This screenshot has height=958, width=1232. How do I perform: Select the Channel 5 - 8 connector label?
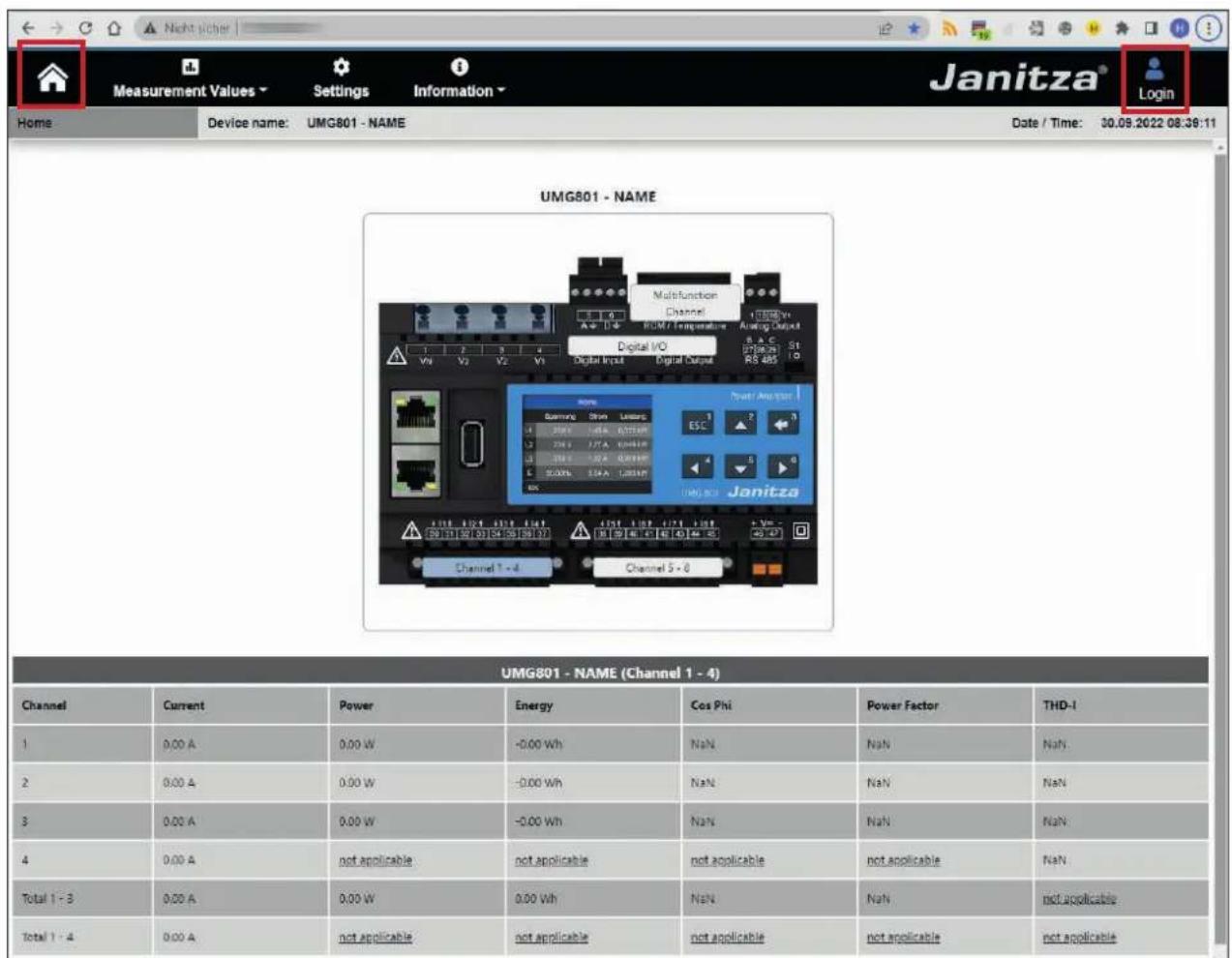[x=657, y=568]
